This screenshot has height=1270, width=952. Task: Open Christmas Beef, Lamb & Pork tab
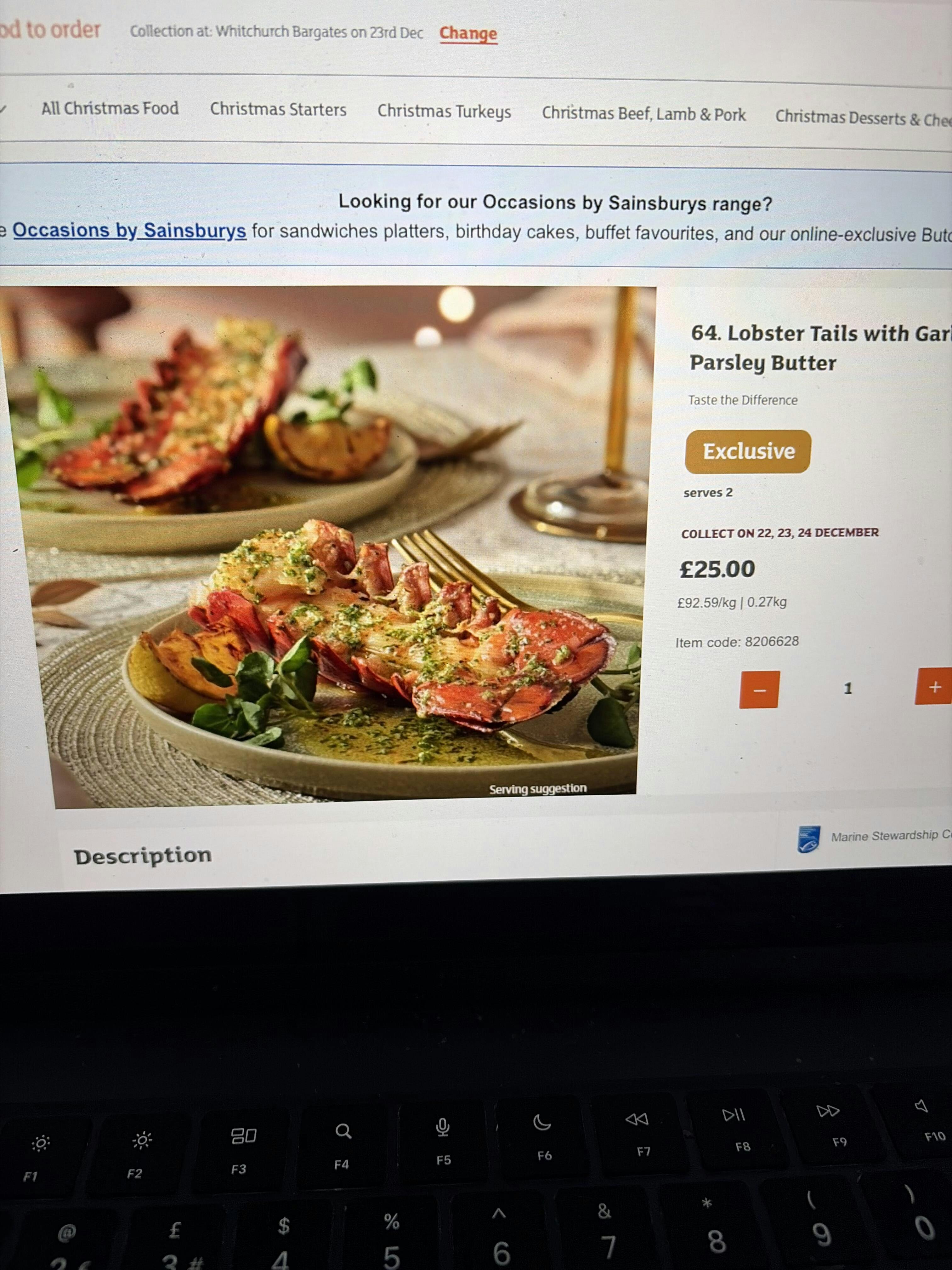coord(644,114)
